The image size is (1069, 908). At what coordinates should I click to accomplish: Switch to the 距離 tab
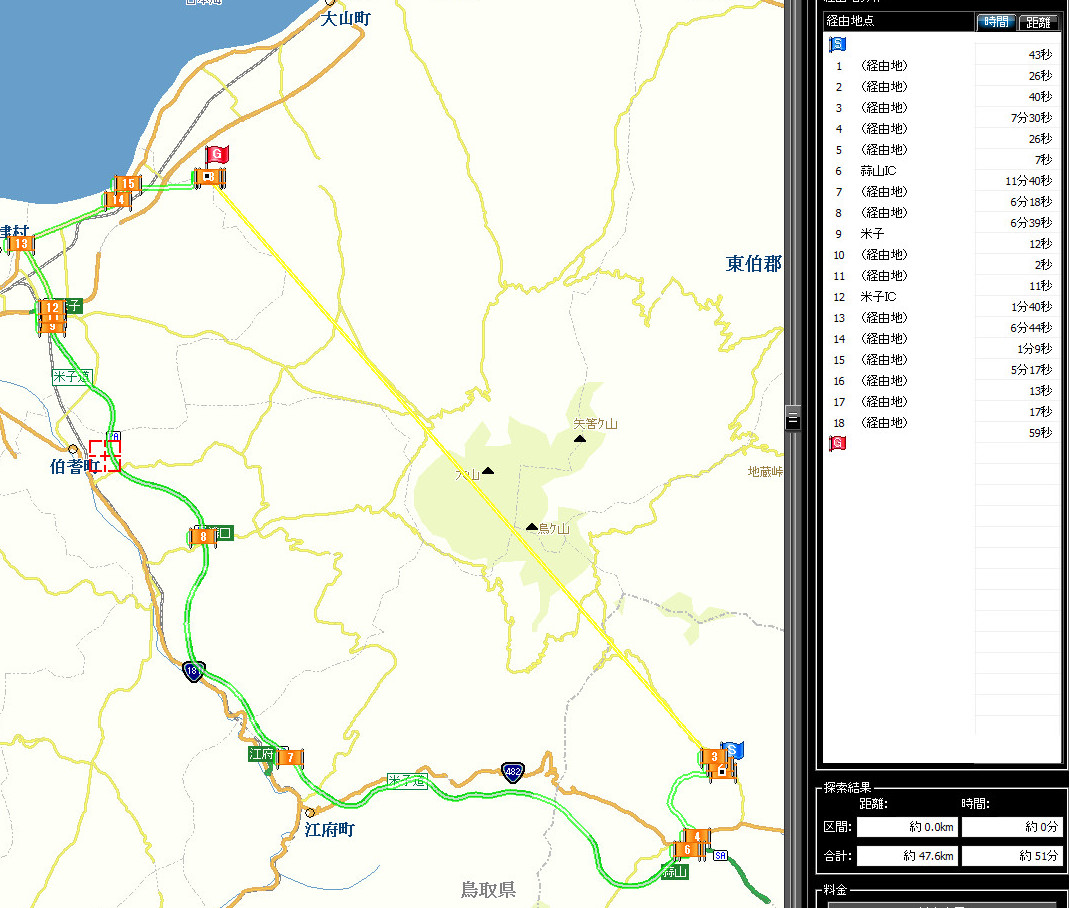pyautogui.click(x=1038, y=22)
